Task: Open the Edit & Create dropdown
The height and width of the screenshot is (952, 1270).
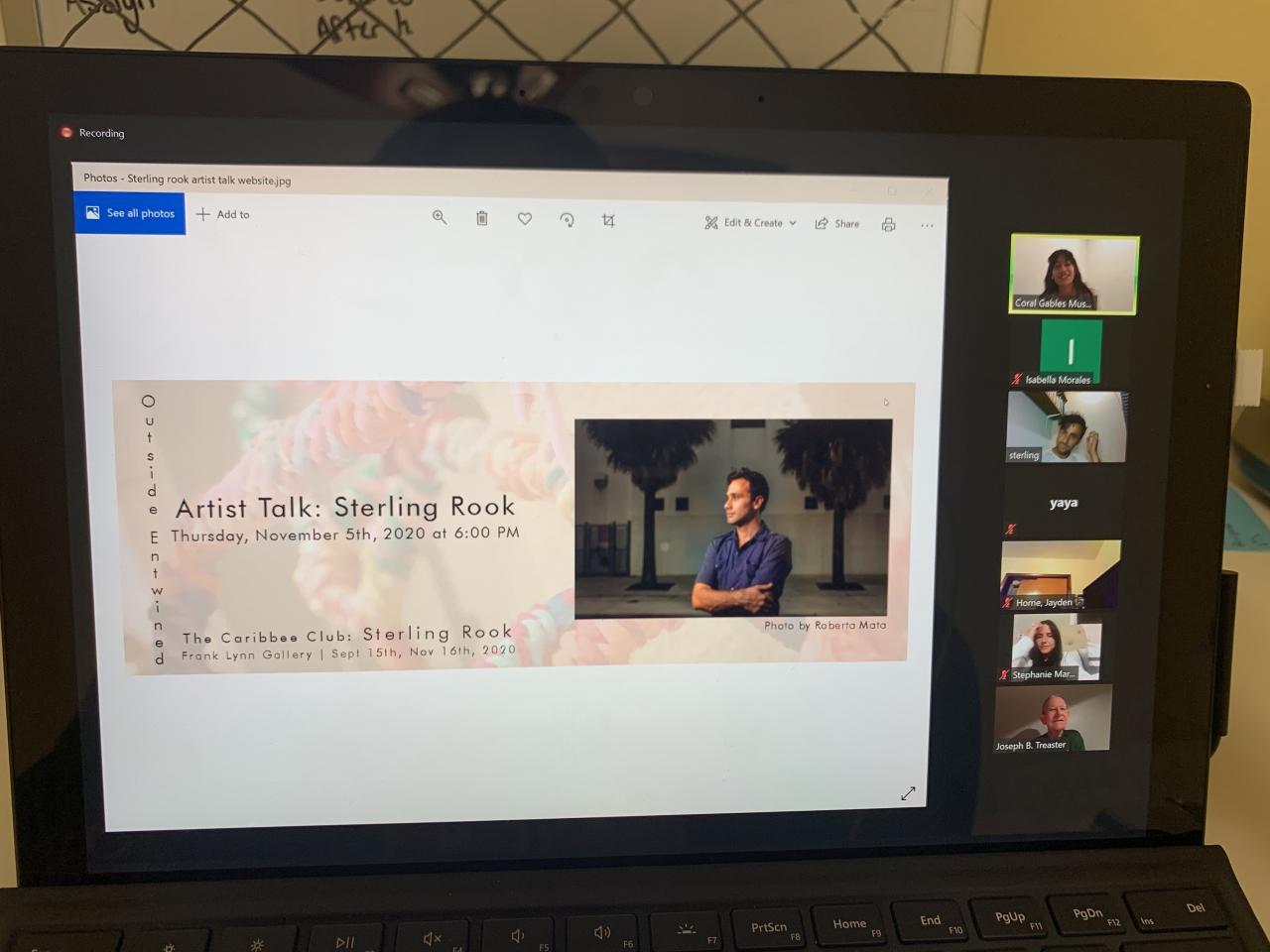Action: [751, 223]
